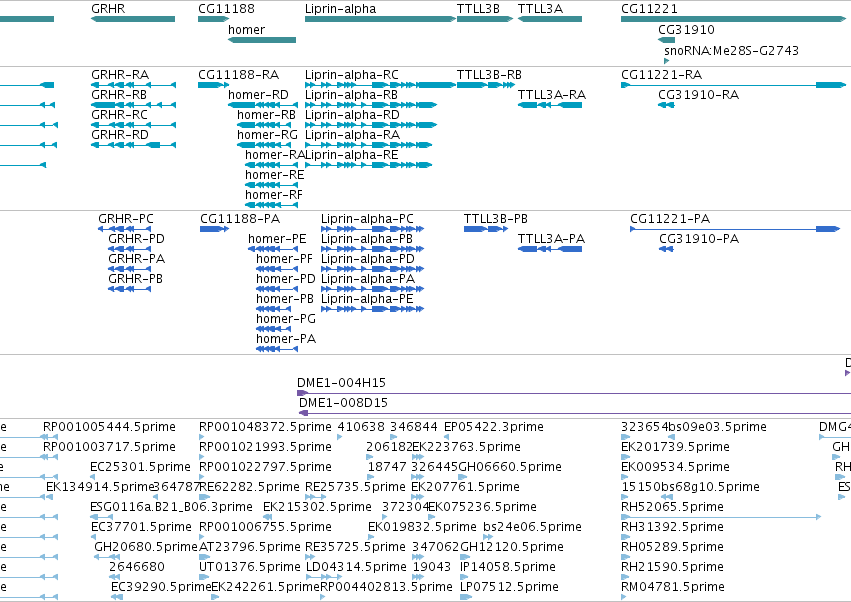851x602 pixels.
Task: Select the DME1-008D15 clone feature
Action: [x=575, y=413]
